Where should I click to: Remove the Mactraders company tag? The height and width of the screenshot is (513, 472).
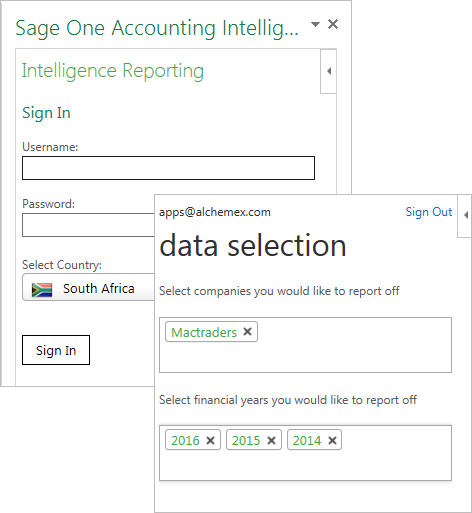tap(247, 332)
